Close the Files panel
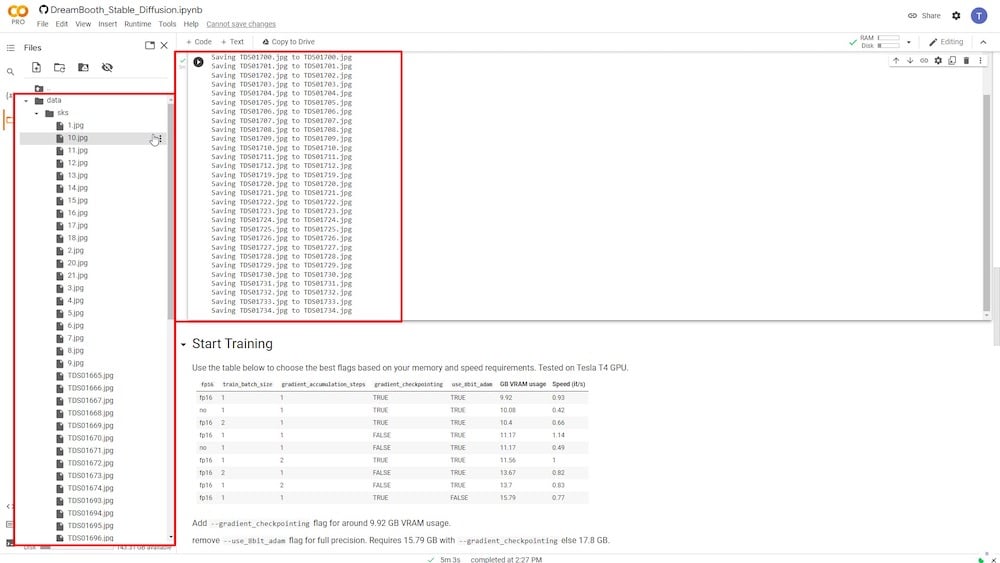The image size is (1000, 563). coord(165,45)
